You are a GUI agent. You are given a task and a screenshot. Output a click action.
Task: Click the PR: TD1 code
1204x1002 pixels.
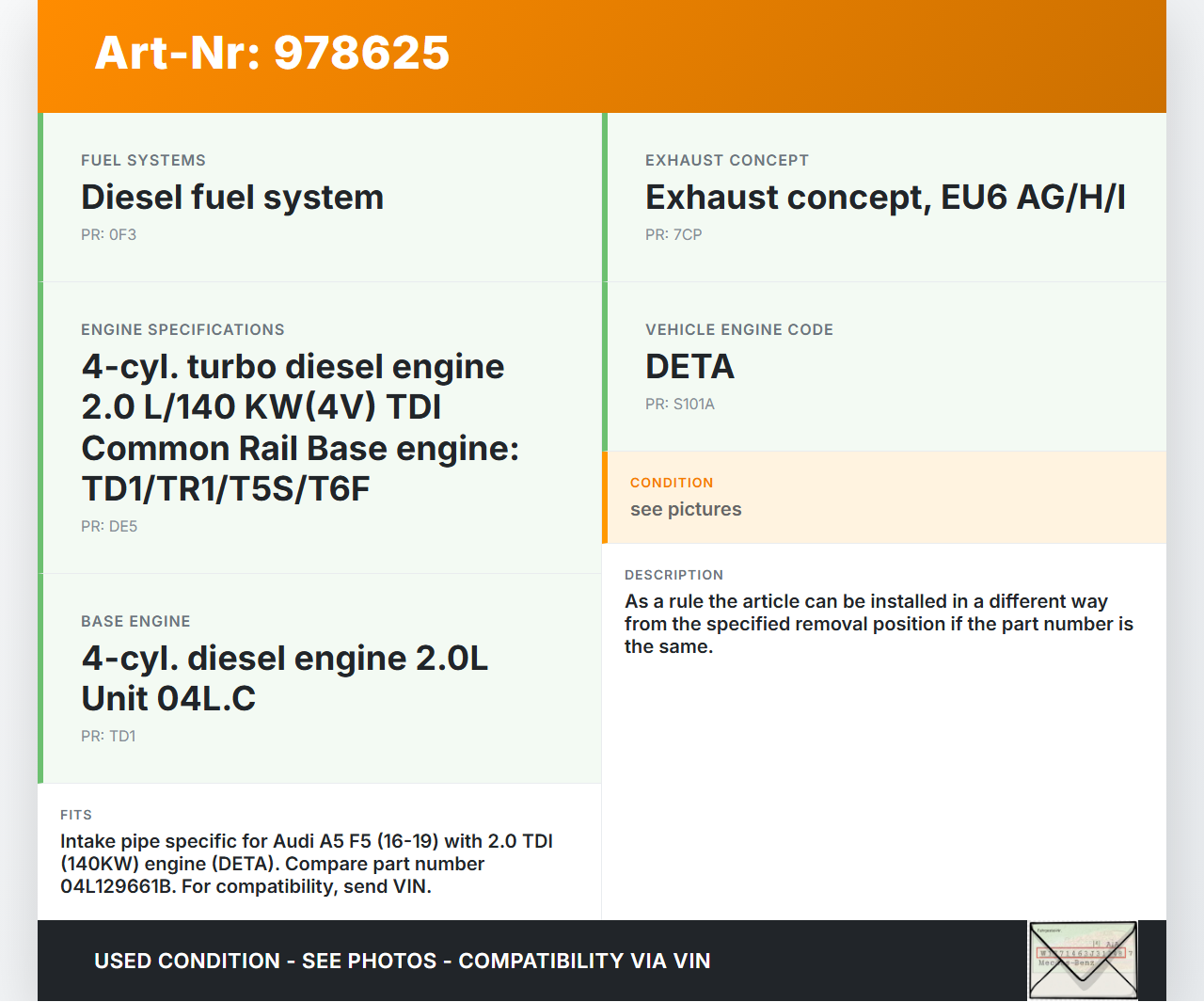pos(108,737)
